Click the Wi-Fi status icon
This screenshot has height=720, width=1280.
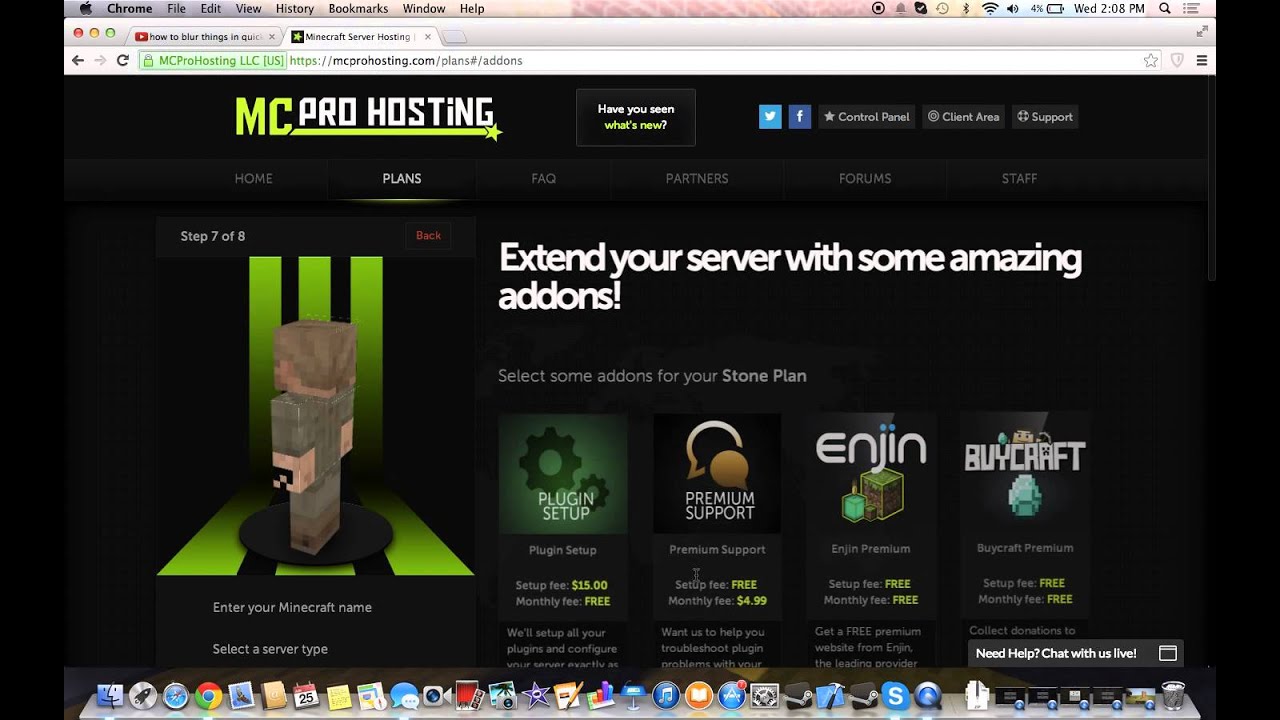coord(990,8)
